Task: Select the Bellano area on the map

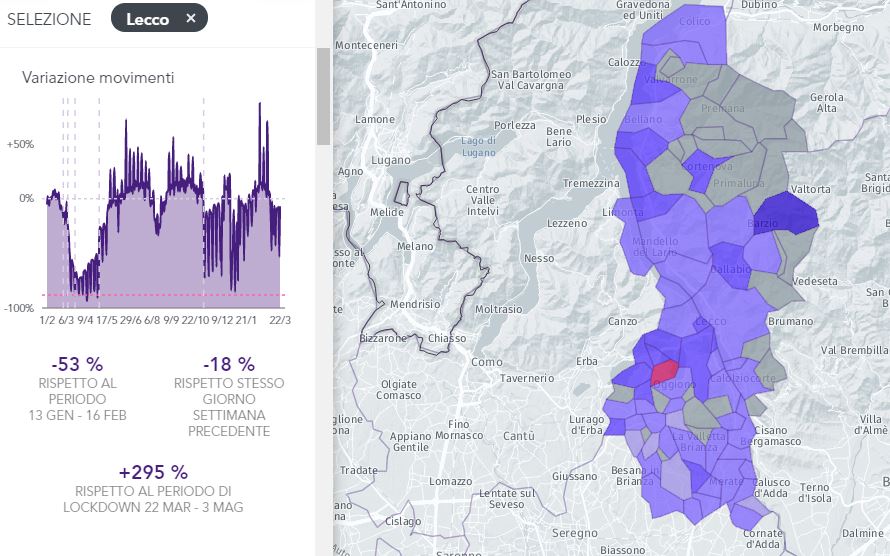Action: tap(642, 120)
